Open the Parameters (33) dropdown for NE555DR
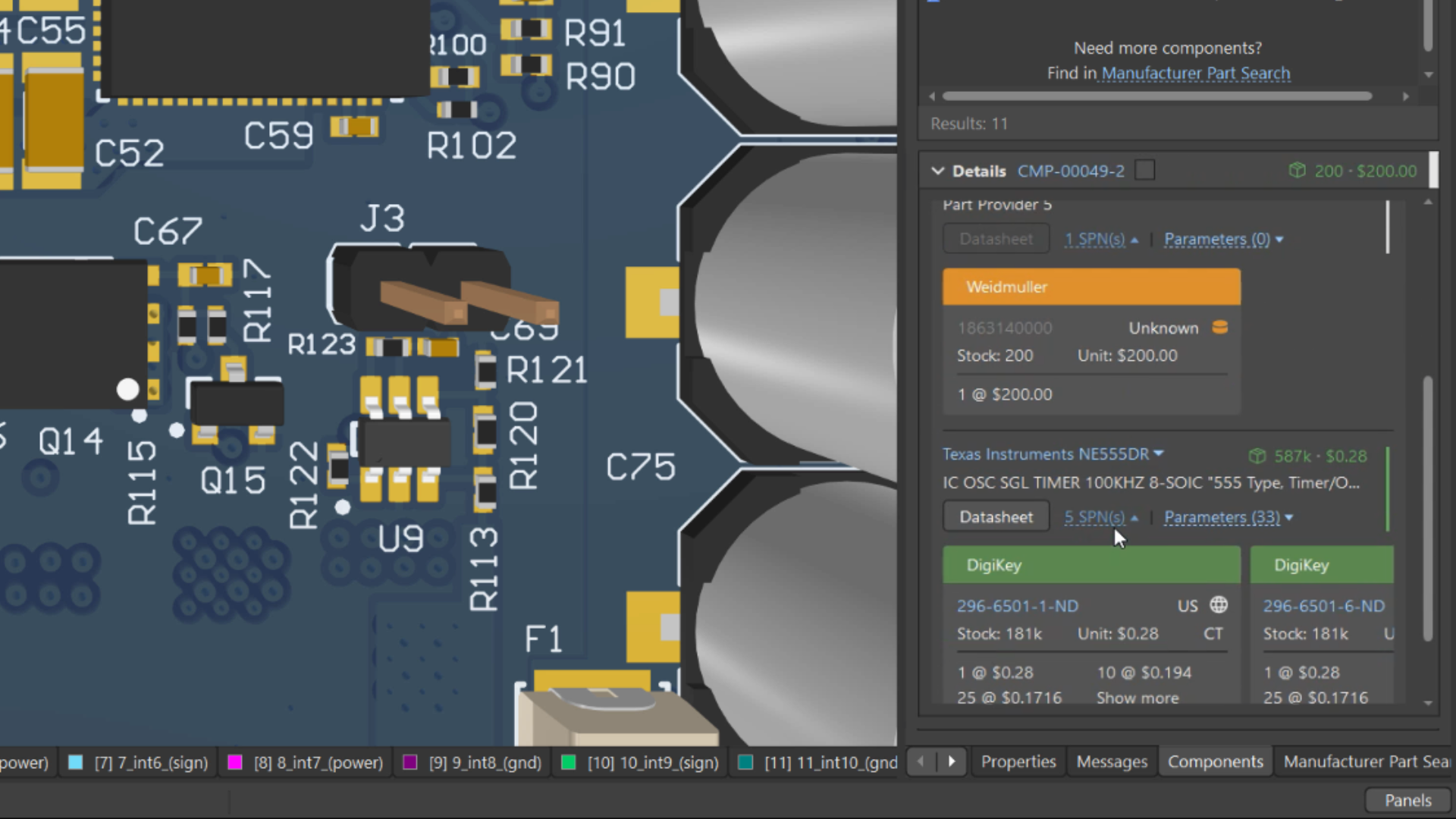Viewport: 1456px width, 819px height. coord(1226,516)
